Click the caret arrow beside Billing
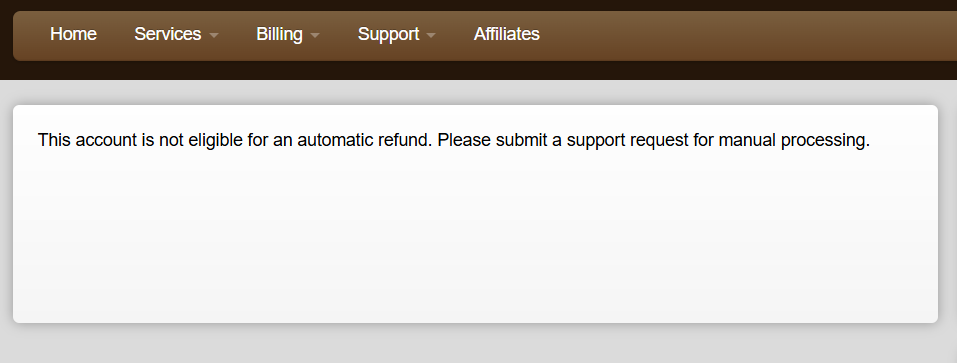The width and height of the screenshot is (957, 363). pos(315,36)
